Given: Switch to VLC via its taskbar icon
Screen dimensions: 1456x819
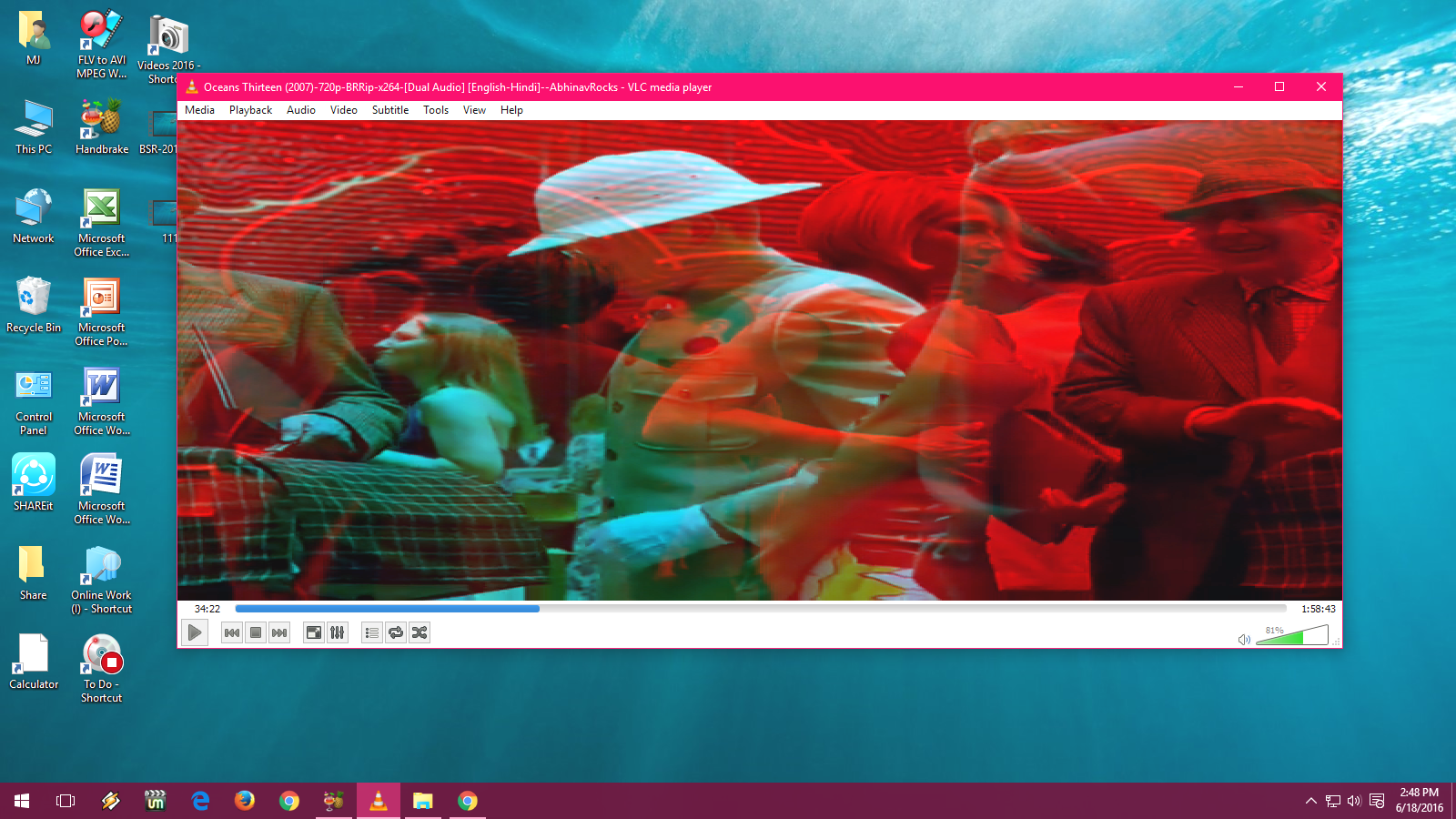Looking at the screenshot, I should click(x=379, y=801).
